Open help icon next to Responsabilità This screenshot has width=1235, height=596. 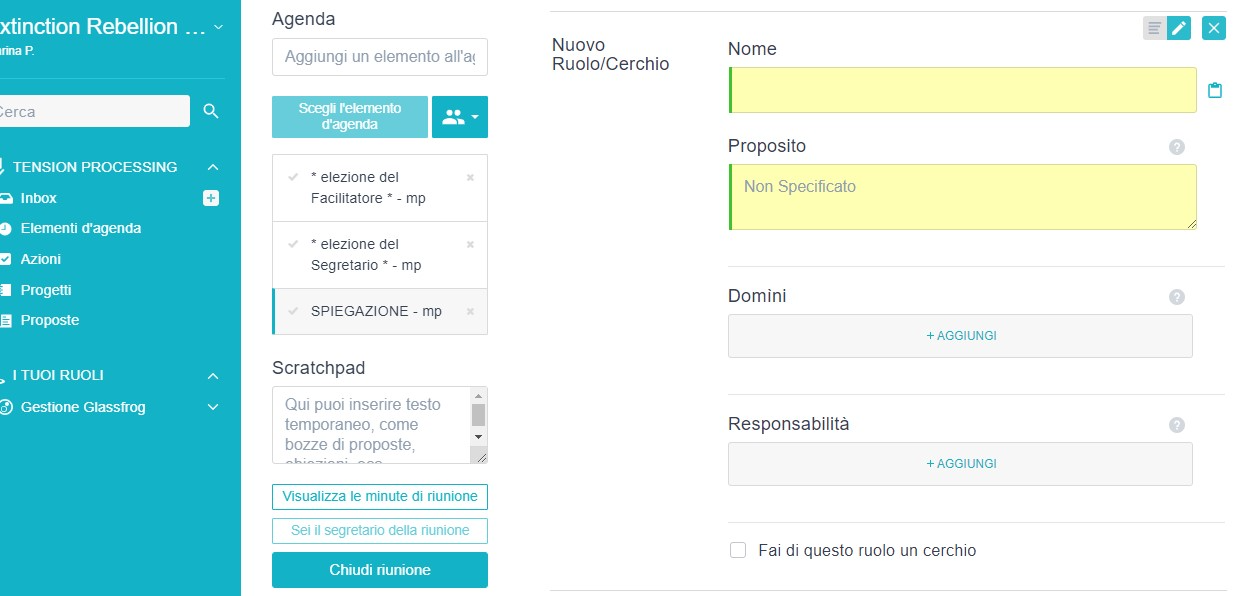coord(1177,425)
